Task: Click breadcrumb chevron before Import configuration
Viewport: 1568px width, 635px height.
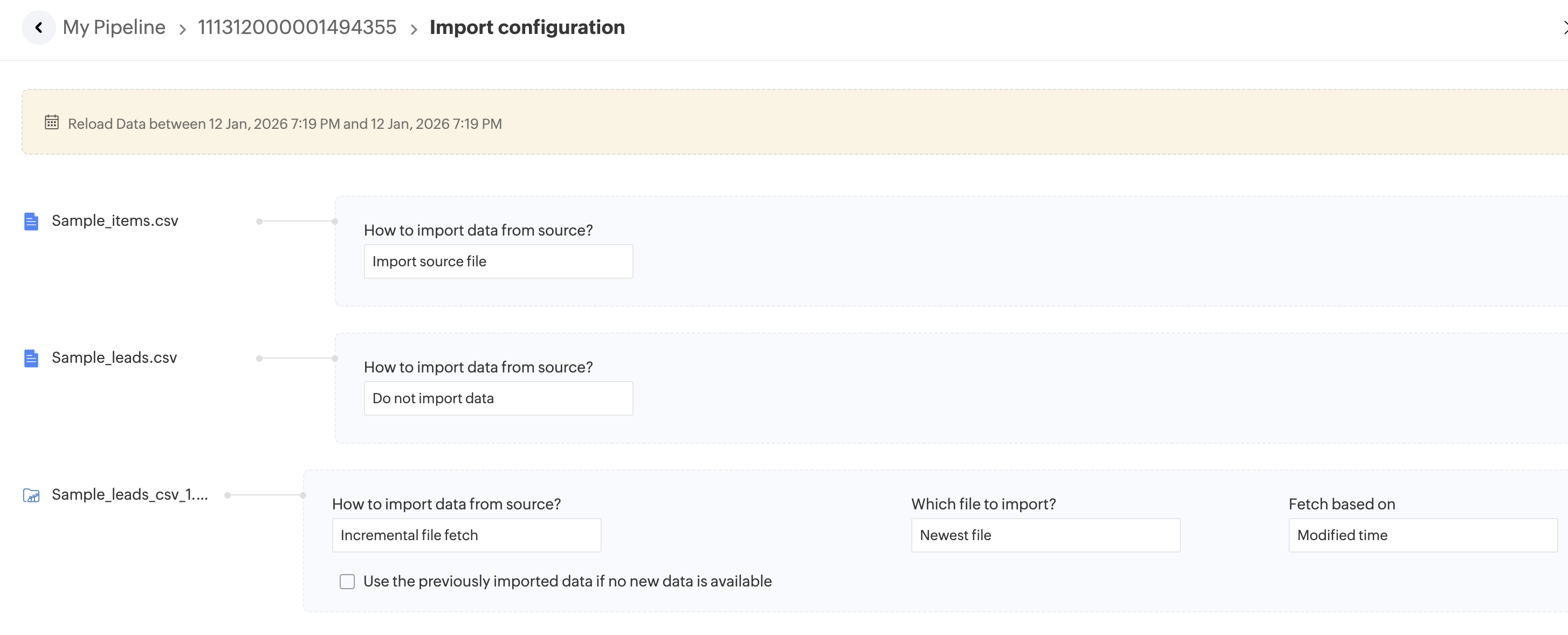Action: (x=414, y=29)
